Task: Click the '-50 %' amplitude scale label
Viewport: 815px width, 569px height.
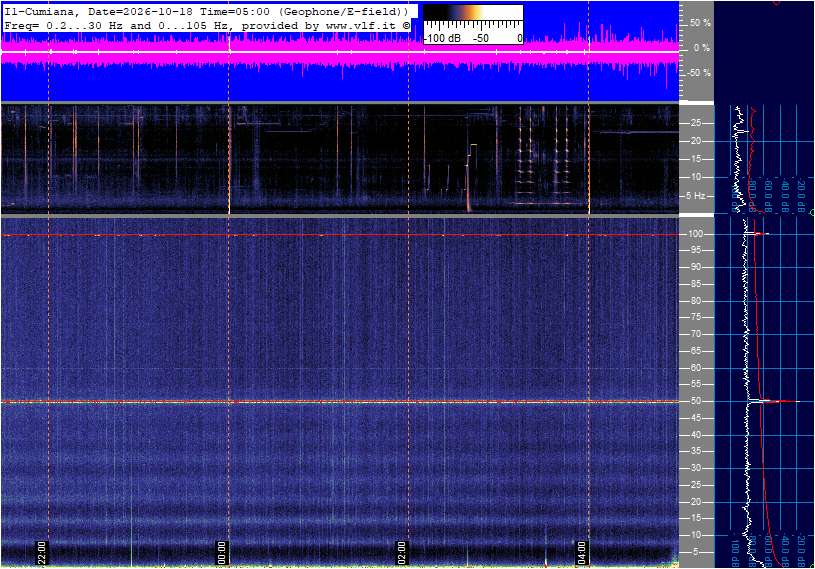Action: (699, 73)
